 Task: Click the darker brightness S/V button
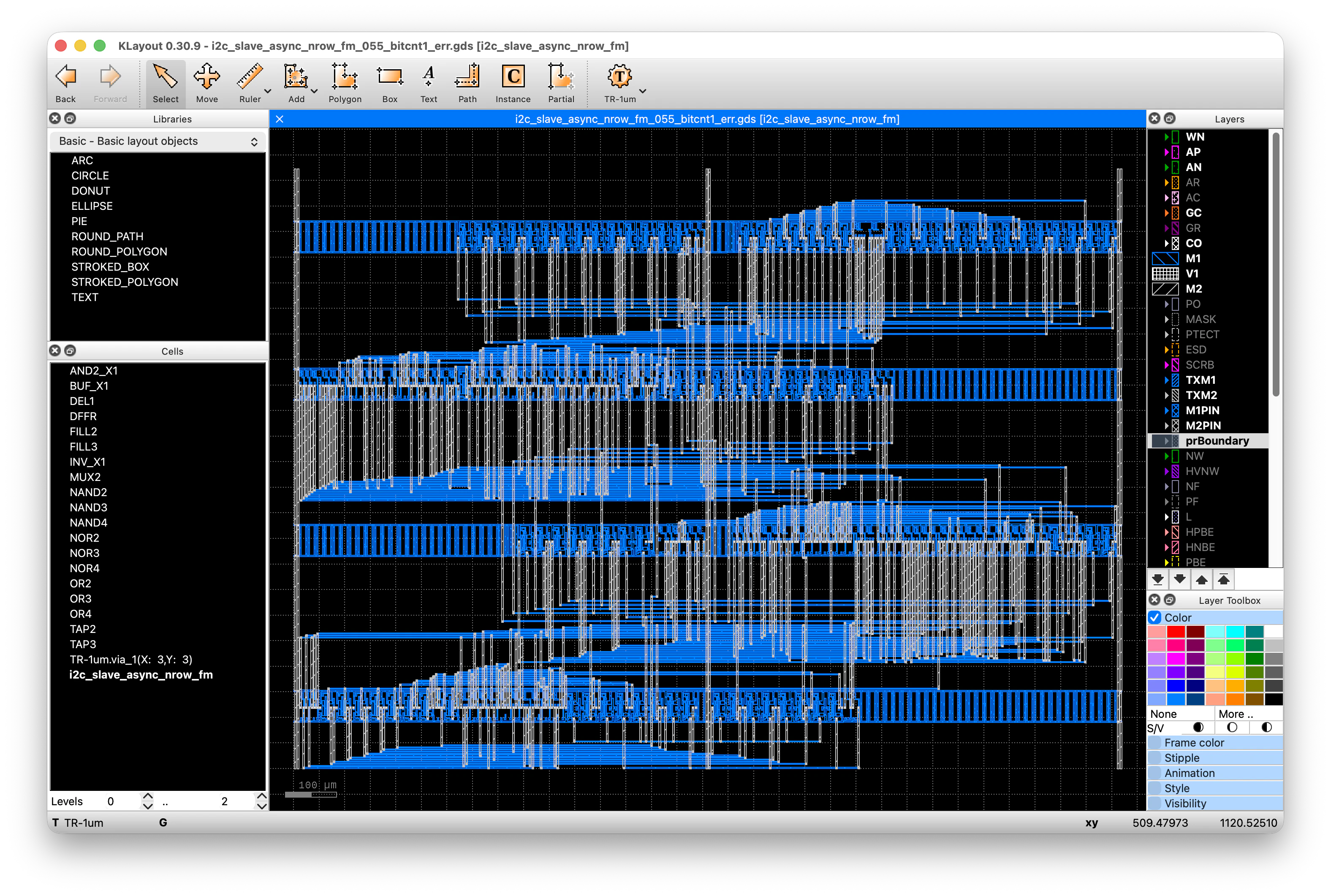click(1198, 728)
